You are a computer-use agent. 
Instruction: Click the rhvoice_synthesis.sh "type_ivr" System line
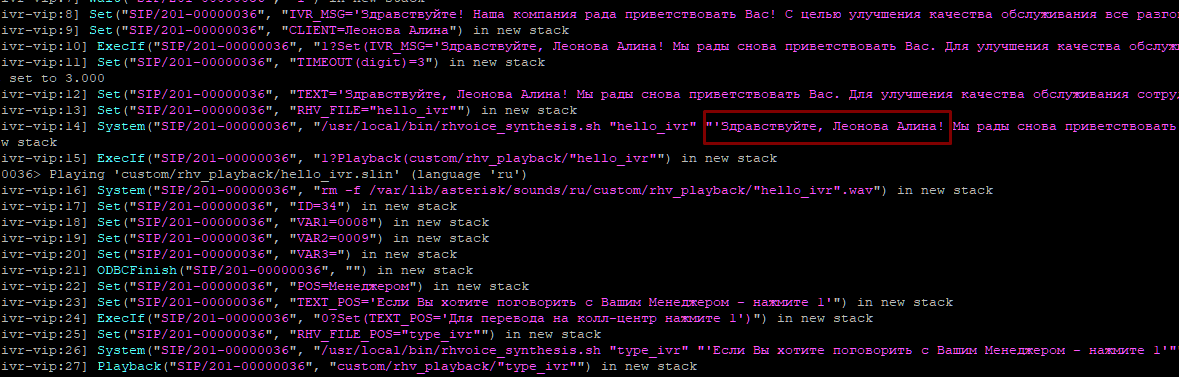point(590,350)
